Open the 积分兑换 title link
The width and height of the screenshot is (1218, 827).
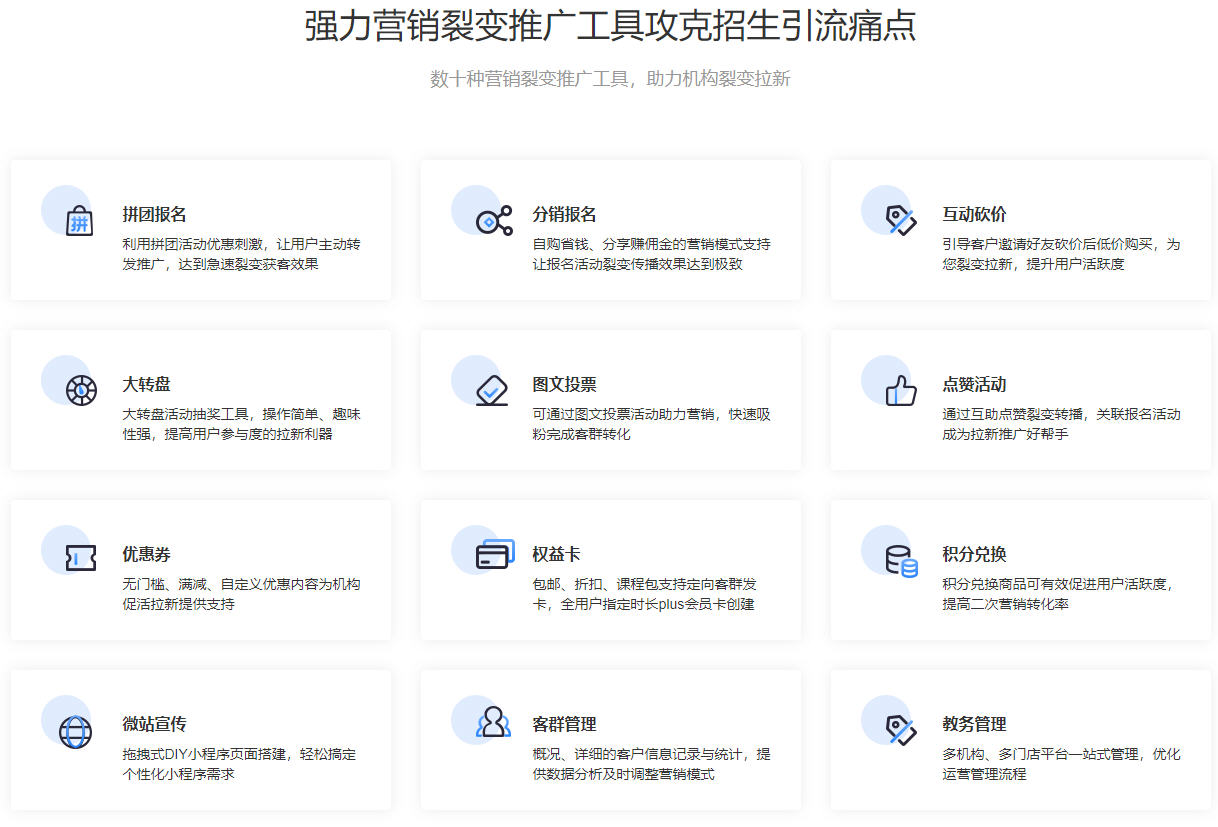[x=974, y=555]
